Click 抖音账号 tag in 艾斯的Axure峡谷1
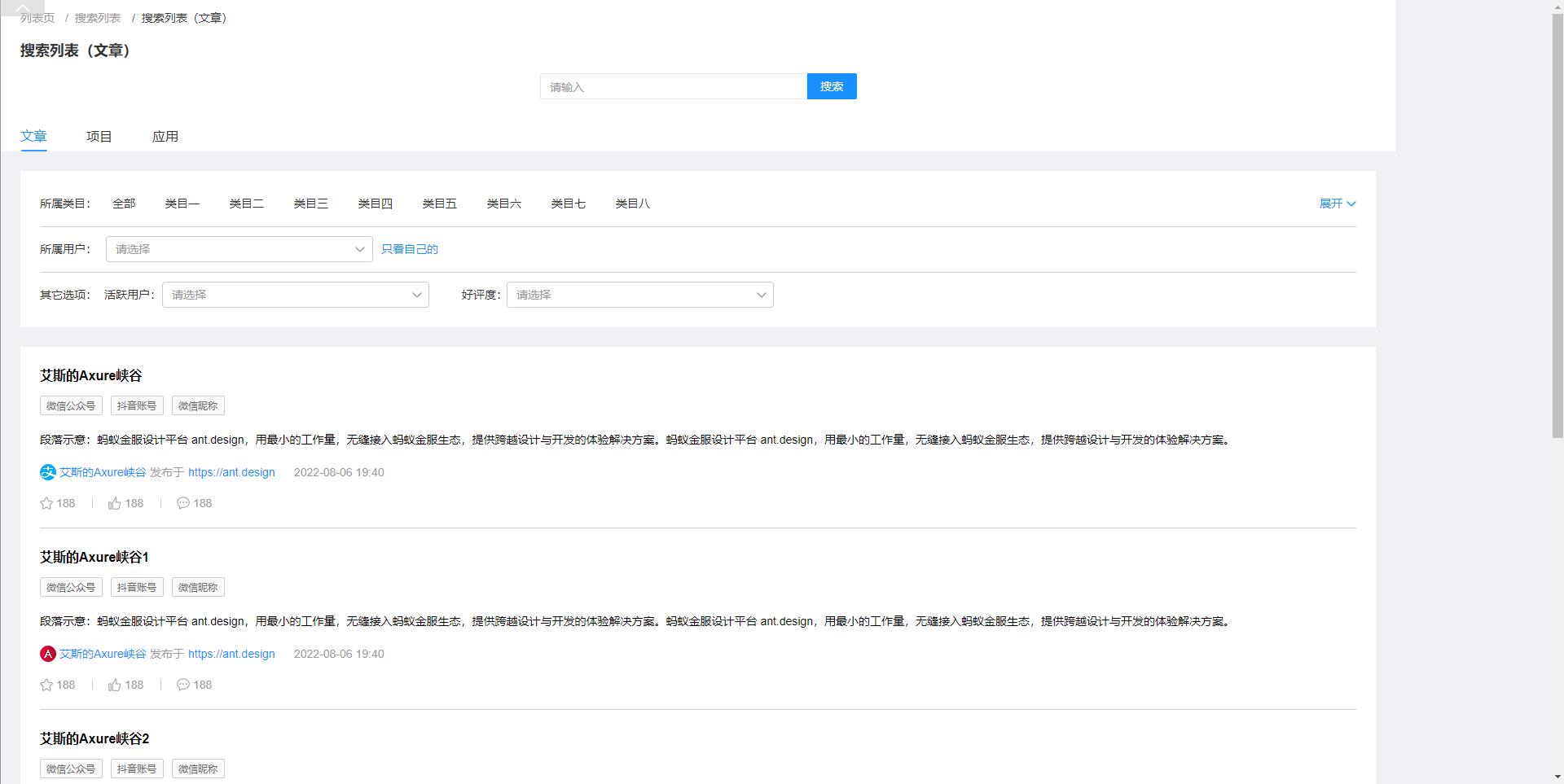Image resolution: width=1564 pixels, height=784 pixels. coord(137,587)
